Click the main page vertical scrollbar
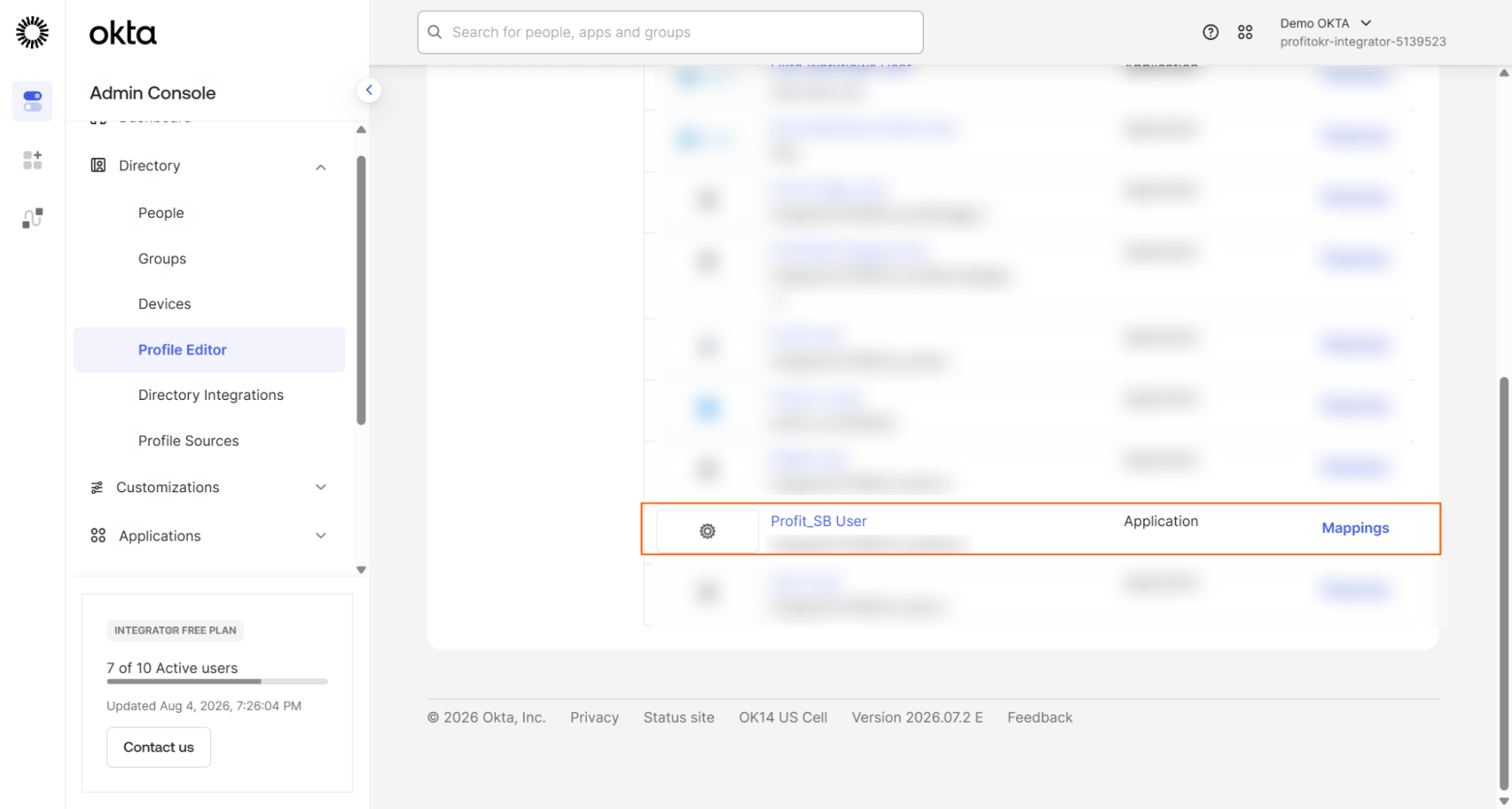 1504,582
